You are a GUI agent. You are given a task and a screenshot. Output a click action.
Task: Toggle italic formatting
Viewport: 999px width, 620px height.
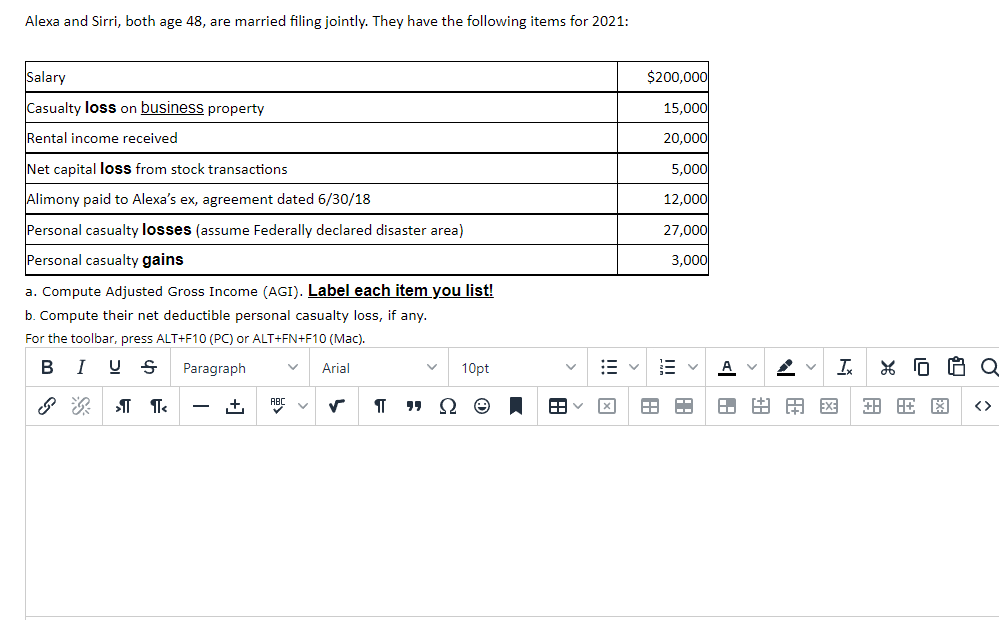80,367
